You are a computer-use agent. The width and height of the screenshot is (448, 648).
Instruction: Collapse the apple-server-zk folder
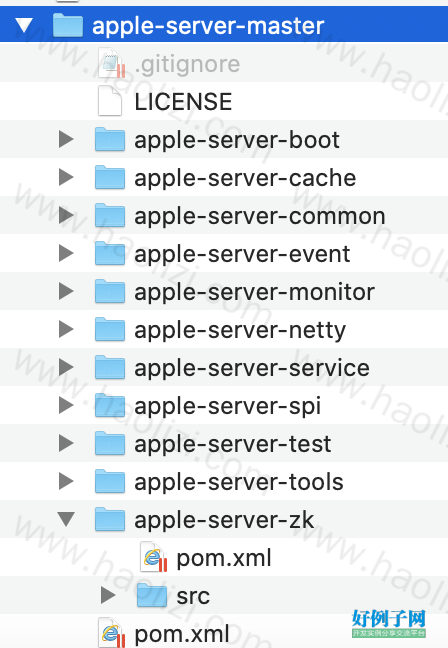[x=66, y=519]
